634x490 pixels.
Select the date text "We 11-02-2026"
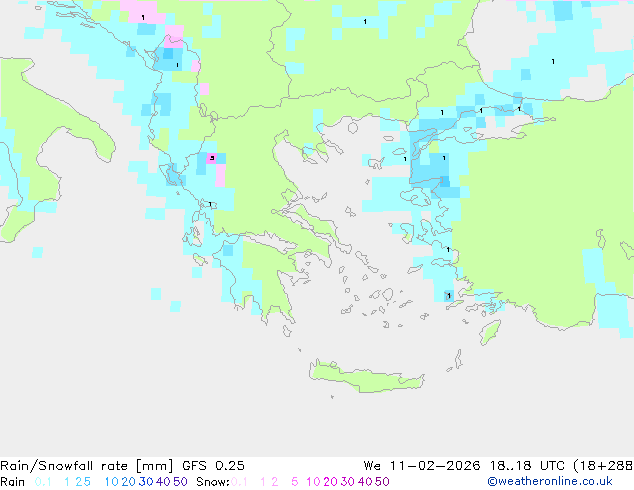[x=422, y=466]
